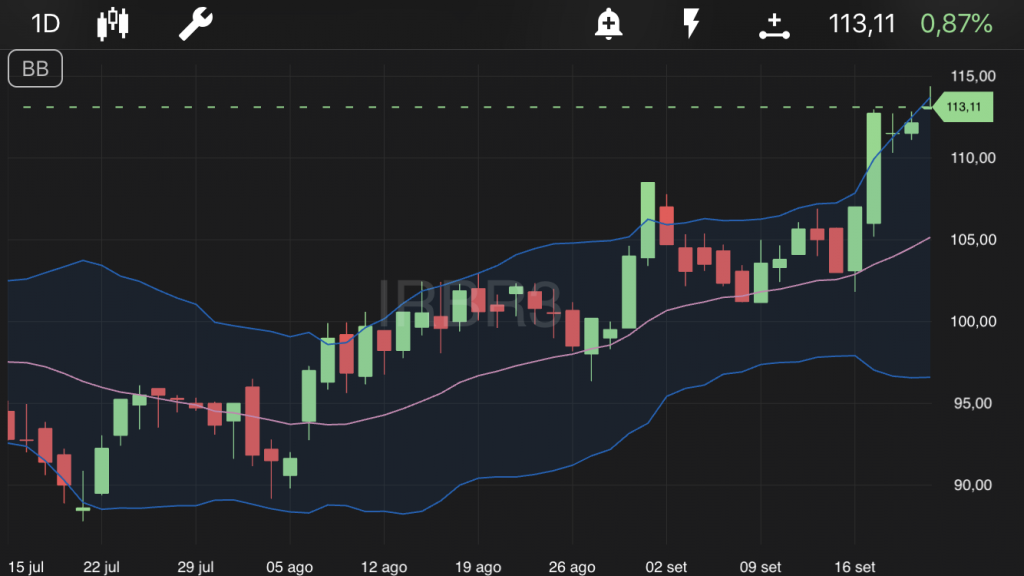Tap the 90,00 price axis label

tap(973, 485)
